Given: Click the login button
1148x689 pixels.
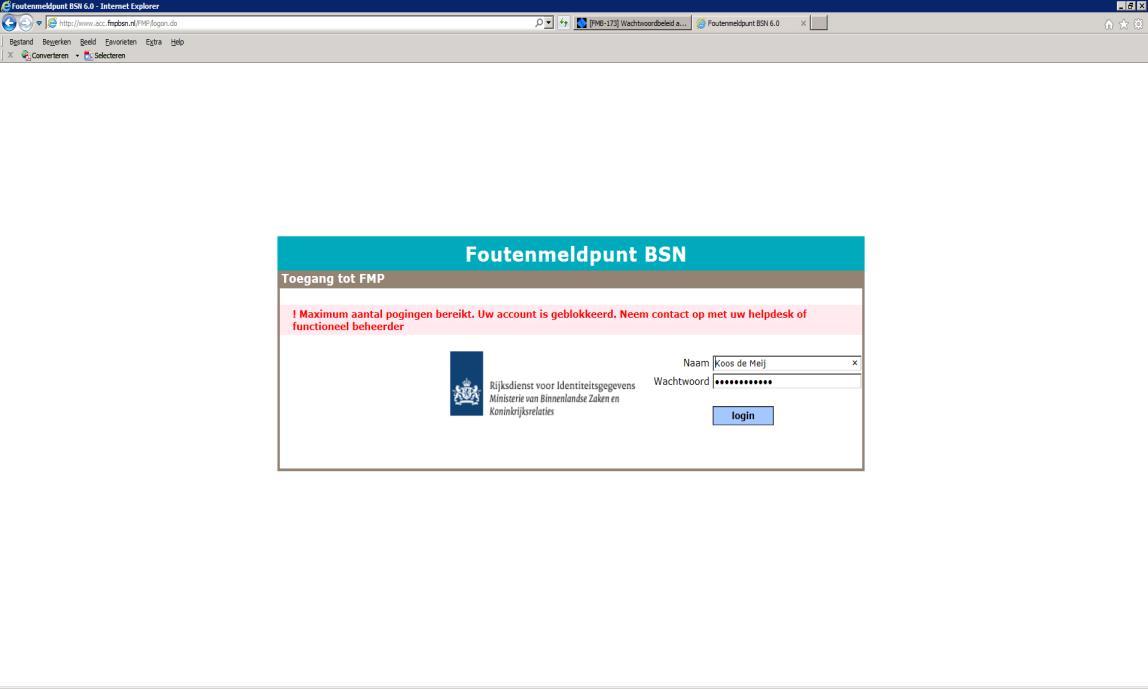Looking at the screenshot, I should tap(743, 416).
